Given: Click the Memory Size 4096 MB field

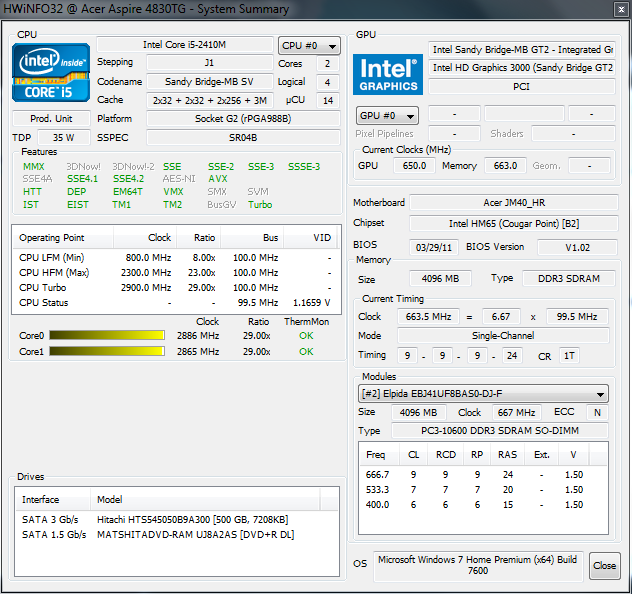Looking at the screenshot, I should pyautogui.click(x=440, y=278).
